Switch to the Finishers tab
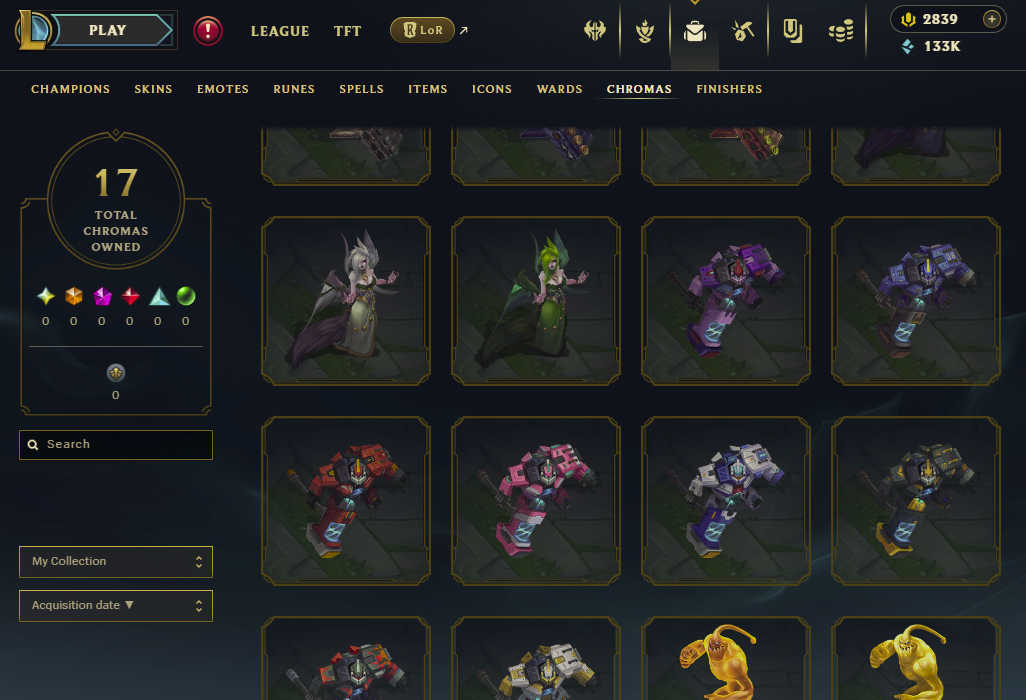1026x700 pixels. 729,89
